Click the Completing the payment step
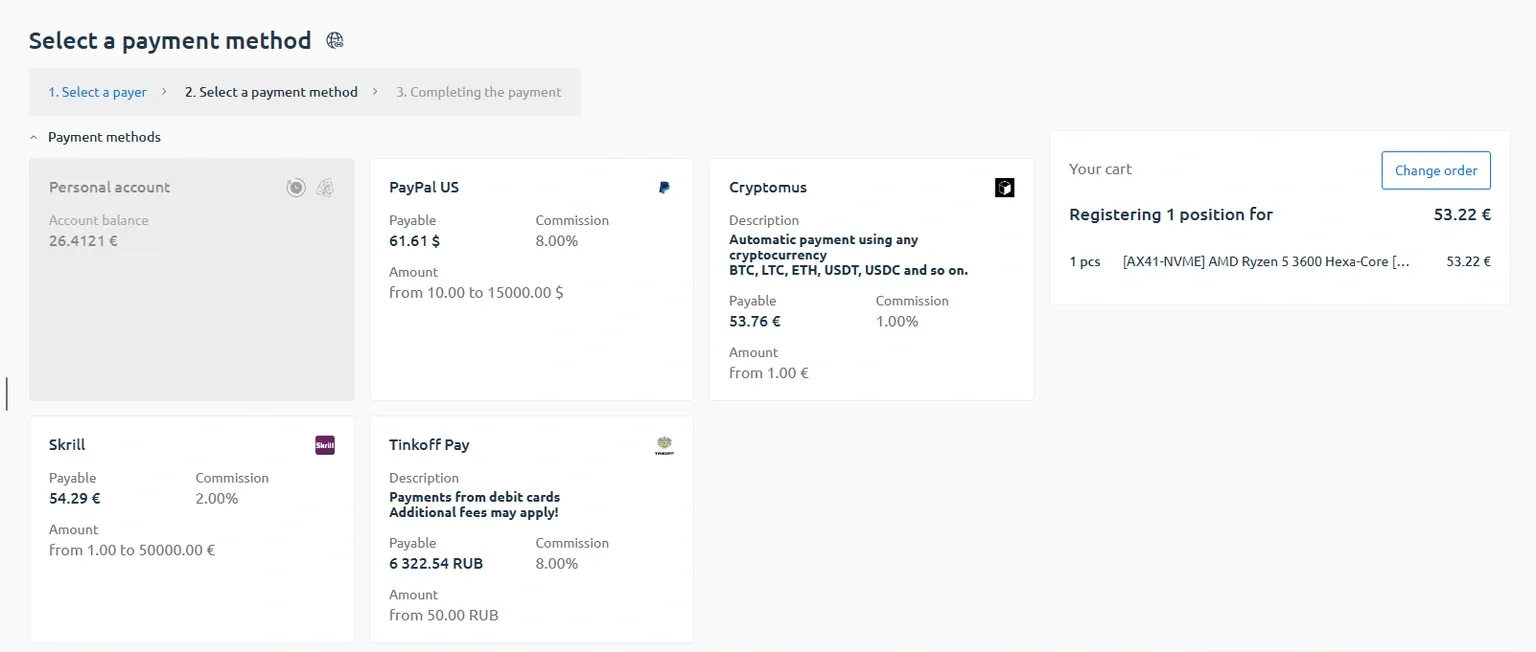1536x652 pixels. [478, 92]
